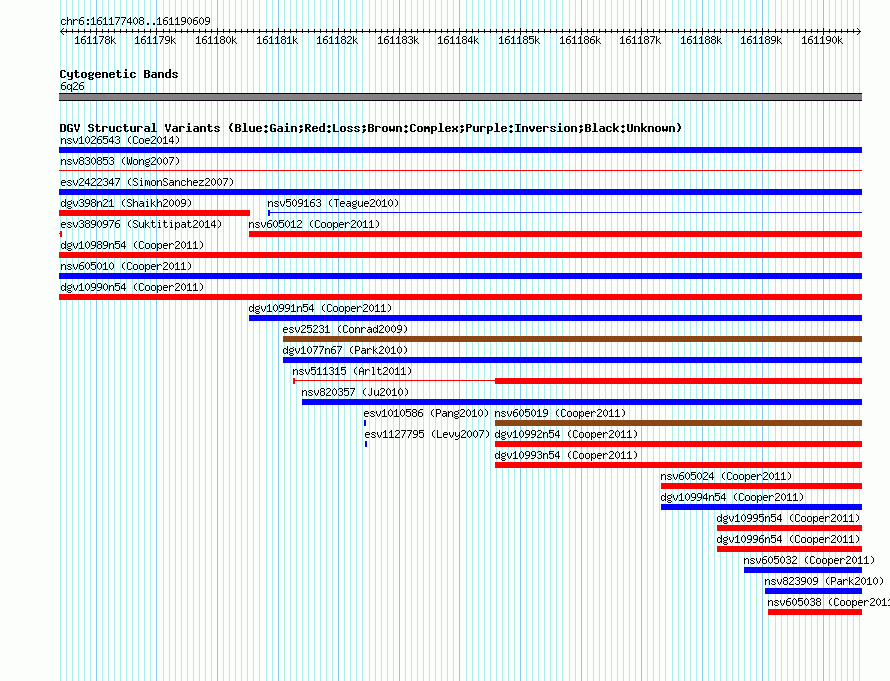Screen dimensions: 890x681
Task: Click the brown bar under nsv605019
Action: click(678, 423)
